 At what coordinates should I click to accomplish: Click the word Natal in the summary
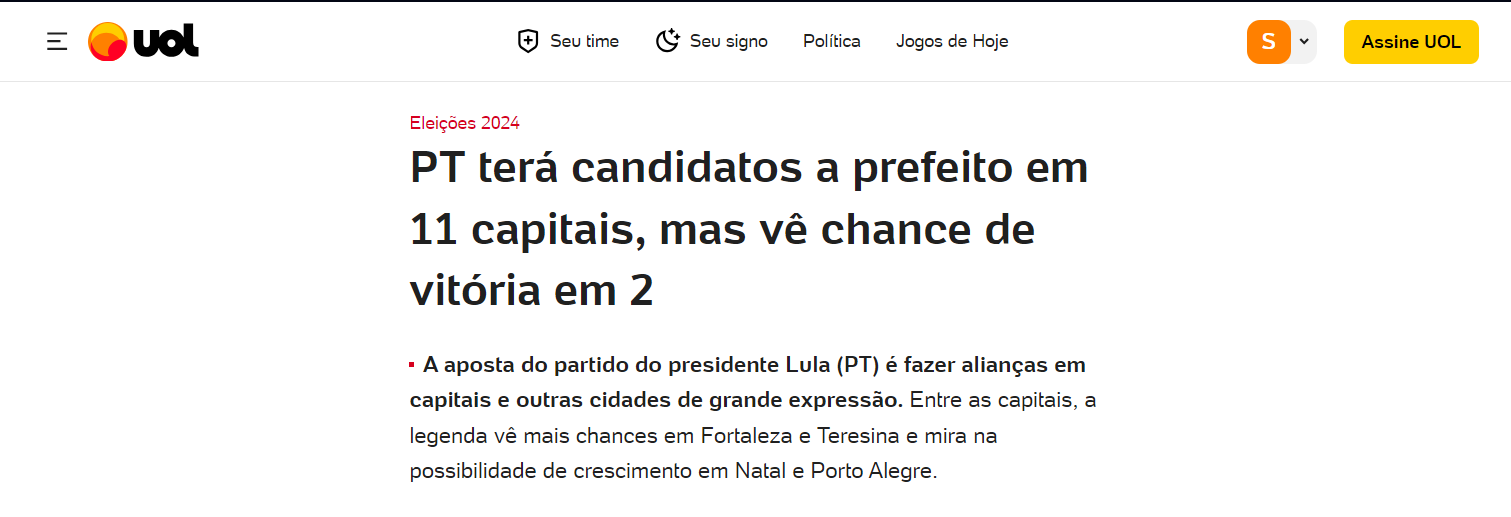tap(760, 470)
